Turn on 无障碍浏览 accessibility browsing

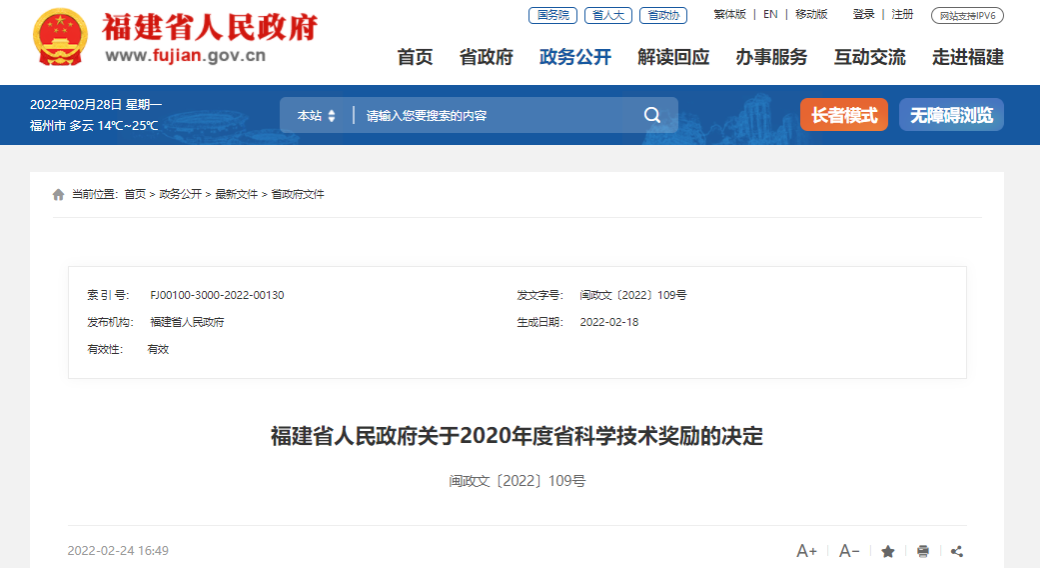point(951,115)
